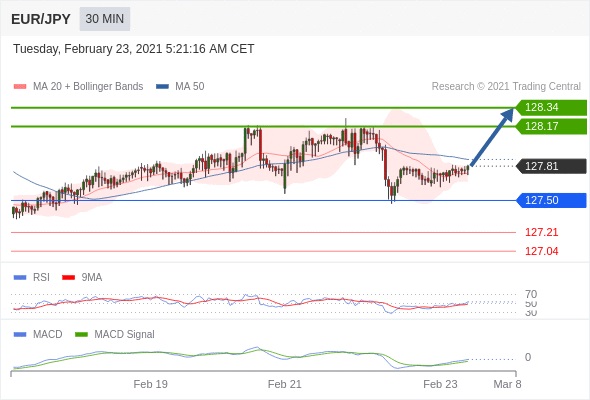Screen dimensions: 590x400
Task: Toggle the 9MA red legend marker
Action: [x=68, y=278]
